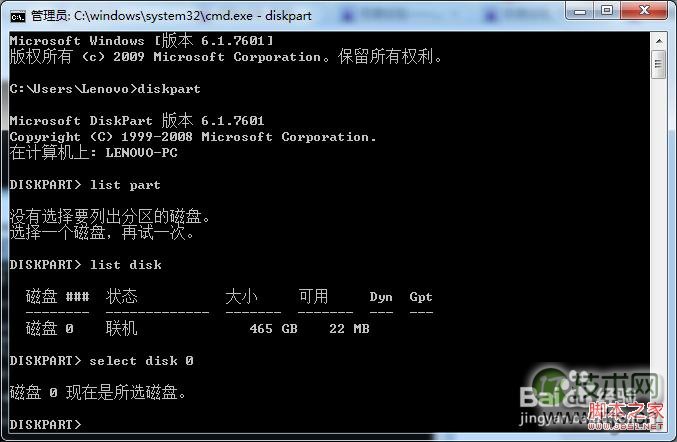Viewport: 677px width, 442px height.
Task: Minimize the command prompt window
Action: click(x=580, y=11)
